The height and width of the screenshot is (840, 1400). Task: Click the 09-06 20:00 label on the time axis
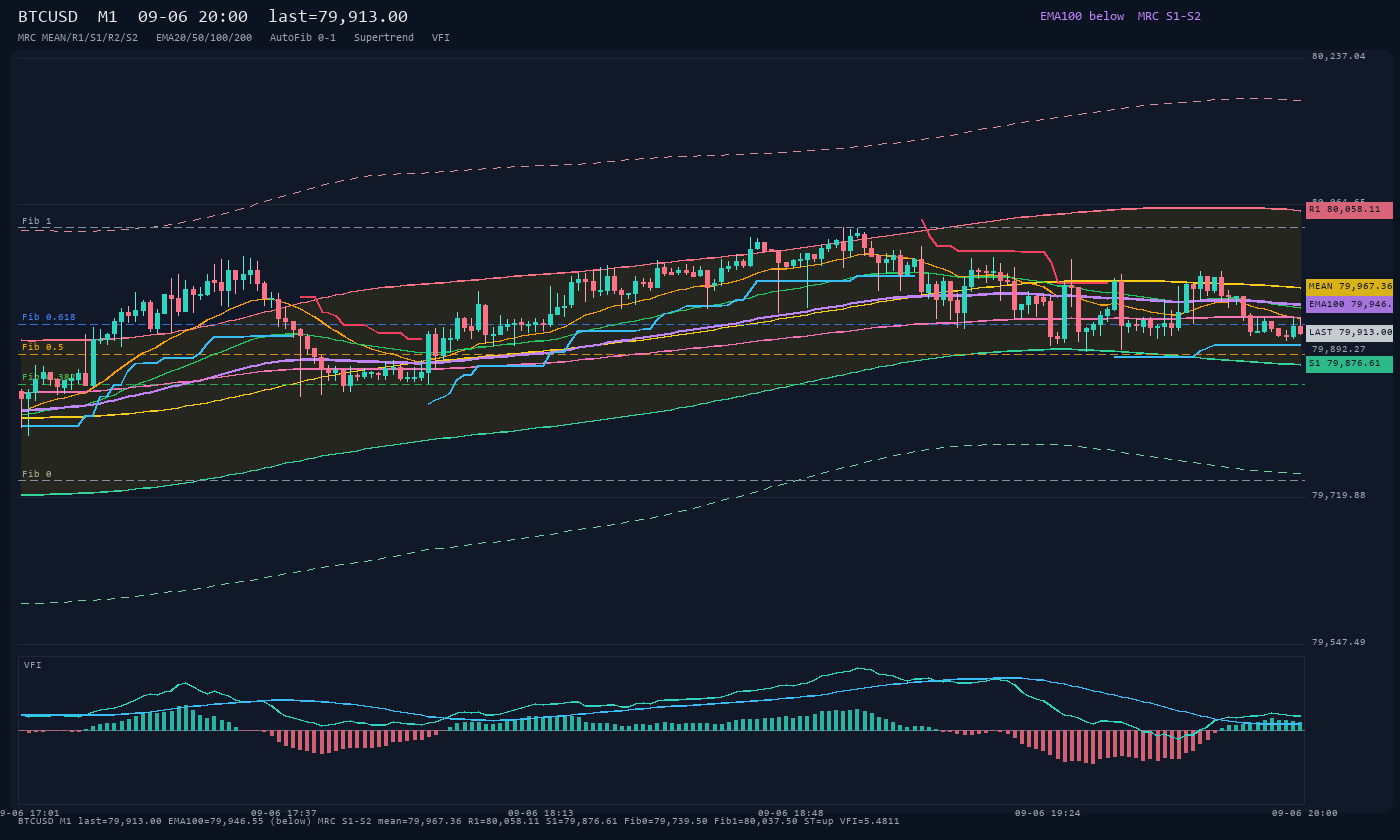(x=1304, y=813)
